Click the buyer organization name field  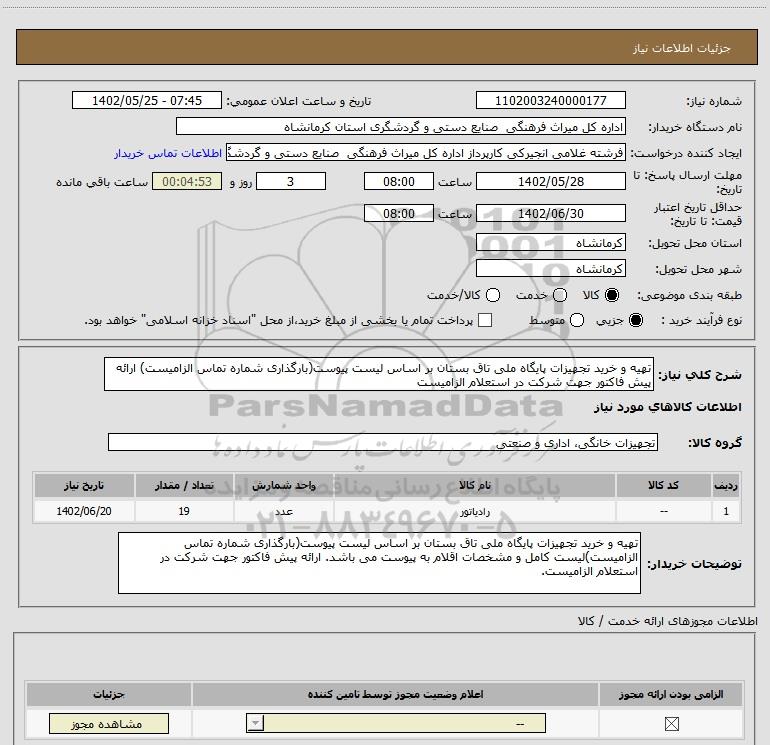tap(401, 126)
